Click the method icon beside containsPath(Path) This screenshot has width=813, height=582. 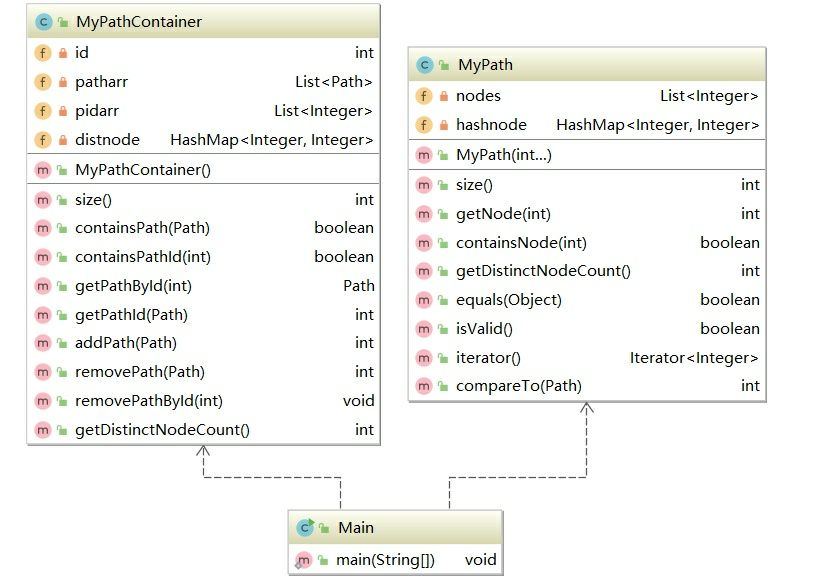pyautogui.click(x=43, y=228)
